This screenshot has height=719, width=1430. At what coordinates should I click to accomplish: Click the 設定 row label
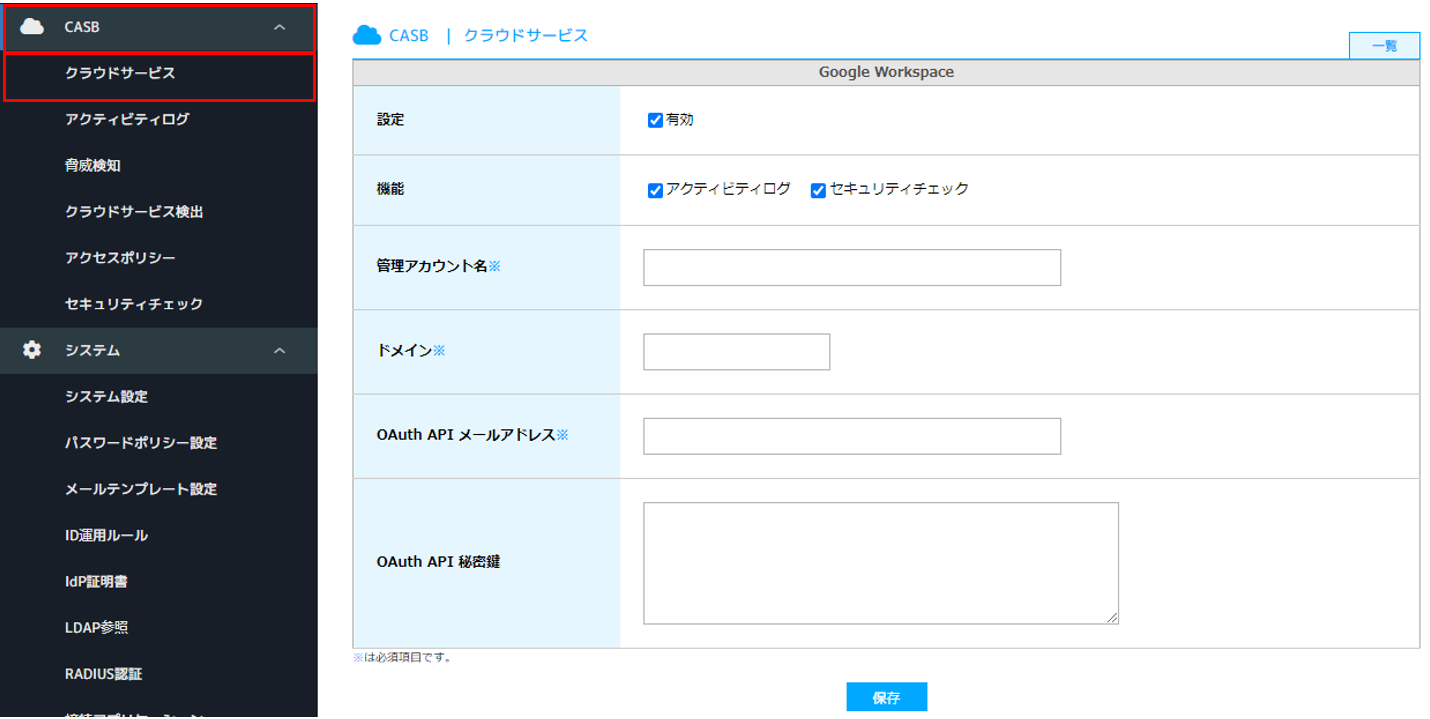pos(391,120)
